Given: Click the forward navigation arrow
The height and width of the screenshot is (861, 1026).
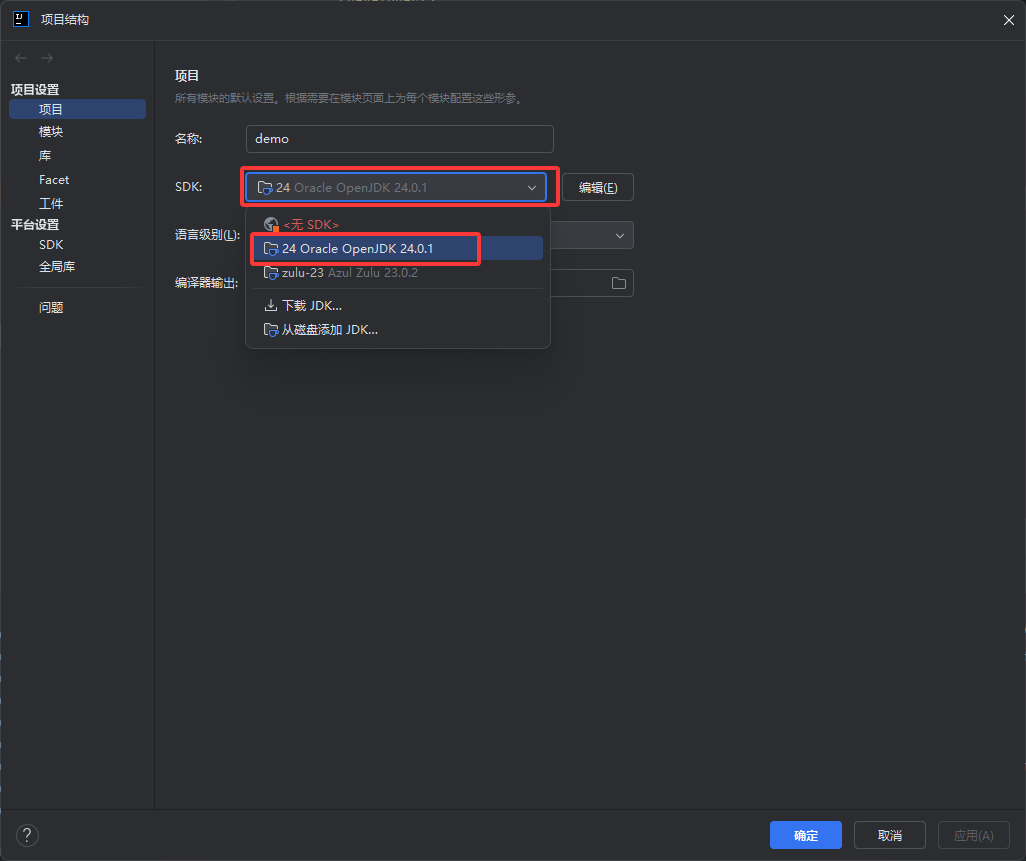Looking at the screenshot, I should point(47,58).
